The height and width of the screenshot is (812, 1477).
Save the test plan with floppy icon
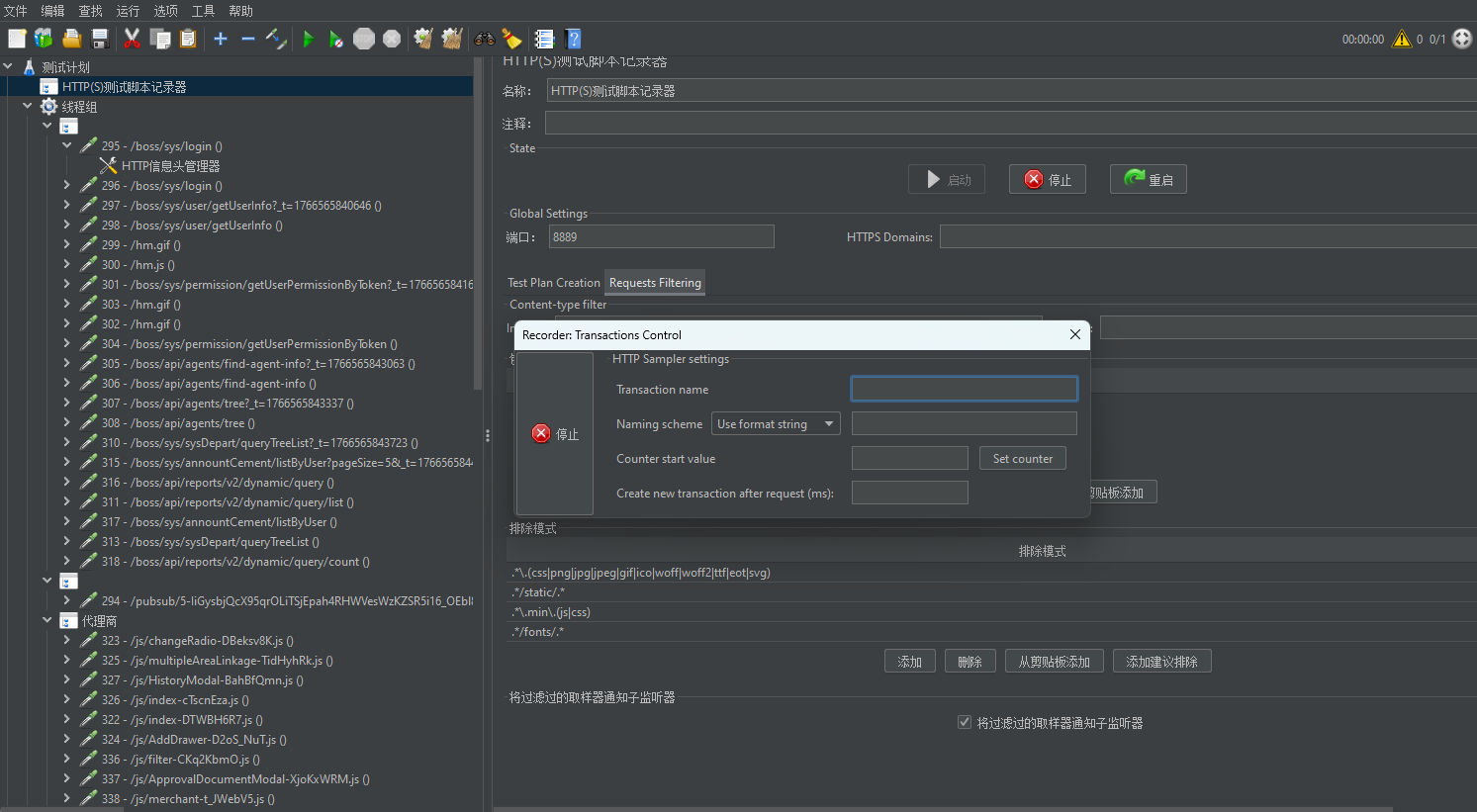(100, 39)
